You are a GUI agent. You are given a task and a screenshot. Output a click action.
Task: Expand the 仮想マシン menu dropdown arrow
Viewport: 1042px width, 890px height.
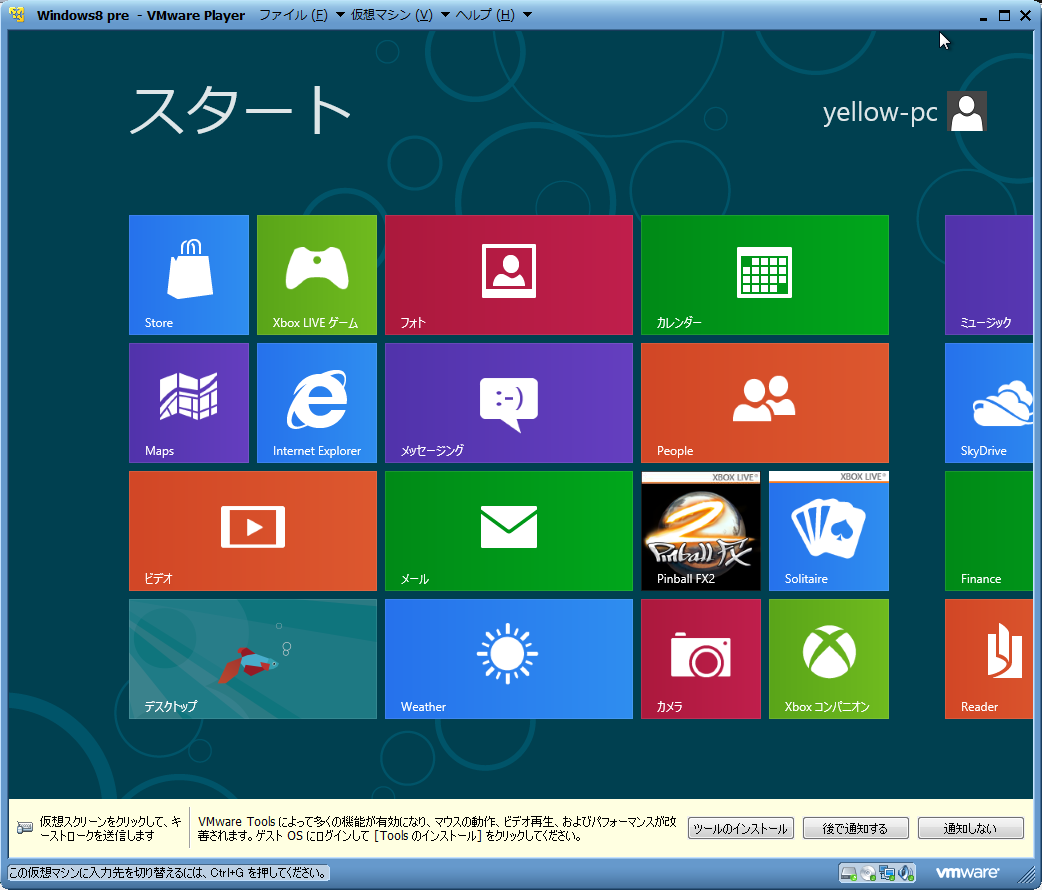[x=445, y=15]
